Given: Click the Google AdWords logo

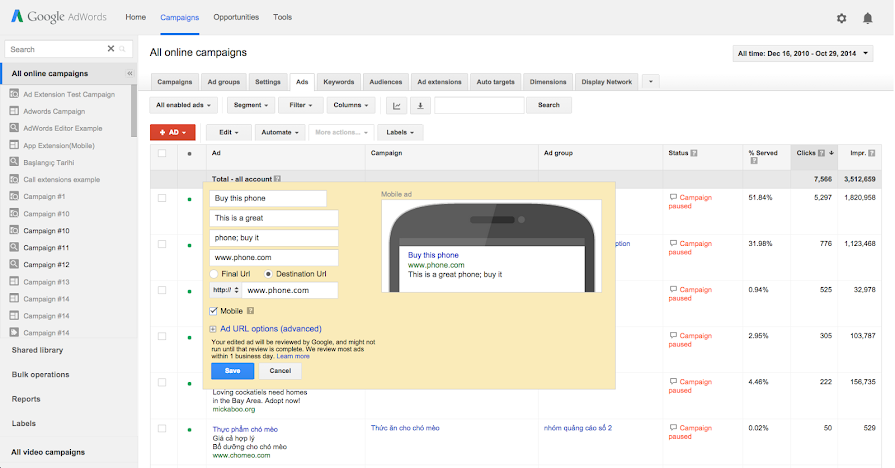Looking at the screenshot, I should 59,17.
